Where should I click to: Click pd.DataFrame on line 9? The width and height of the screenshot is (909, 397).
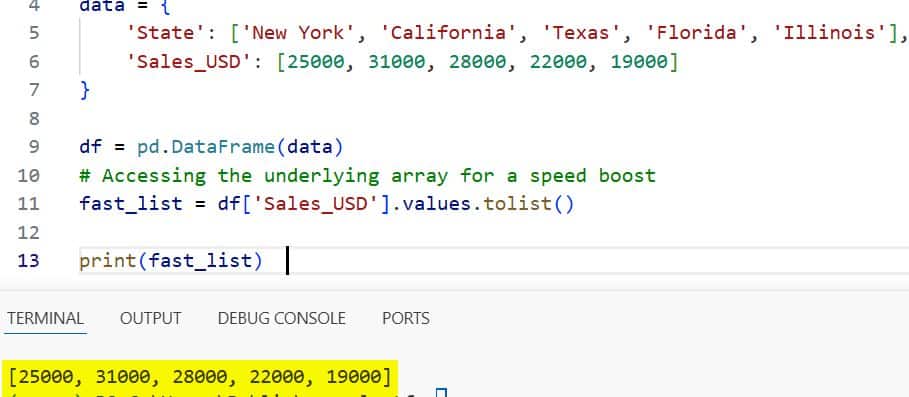pos(206,147)
